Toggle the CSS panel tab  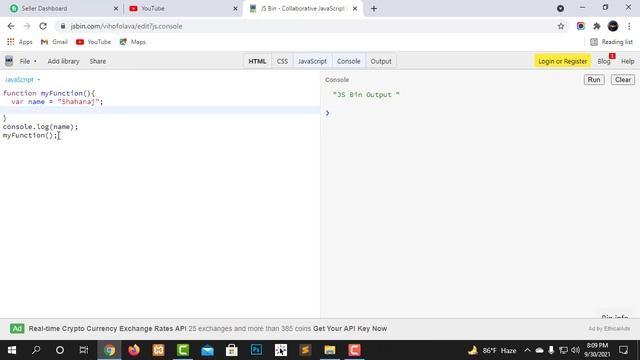(282, 61)
